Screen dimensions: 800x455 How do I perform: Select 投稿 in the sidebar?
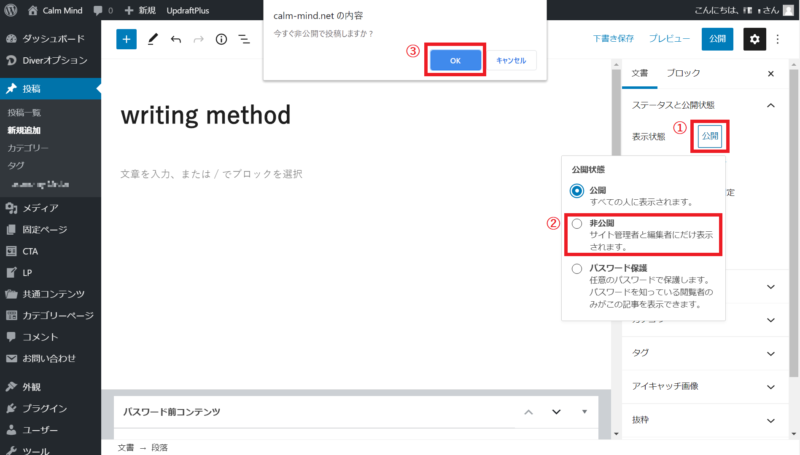coord(51,89)
